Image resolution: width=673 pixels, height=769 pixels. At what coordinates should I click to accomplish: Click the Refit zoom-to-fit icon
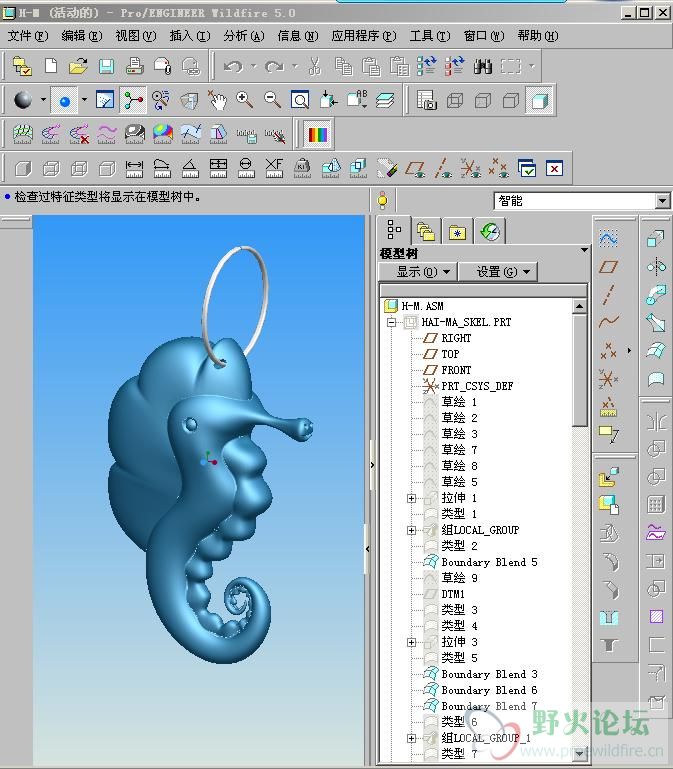click(x=300, y=100)
